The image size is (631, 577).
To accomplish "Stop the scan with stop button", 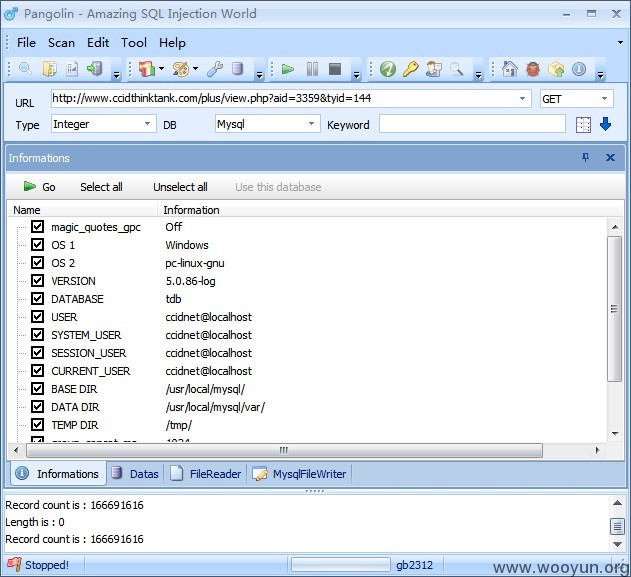I will click(335, 69).
